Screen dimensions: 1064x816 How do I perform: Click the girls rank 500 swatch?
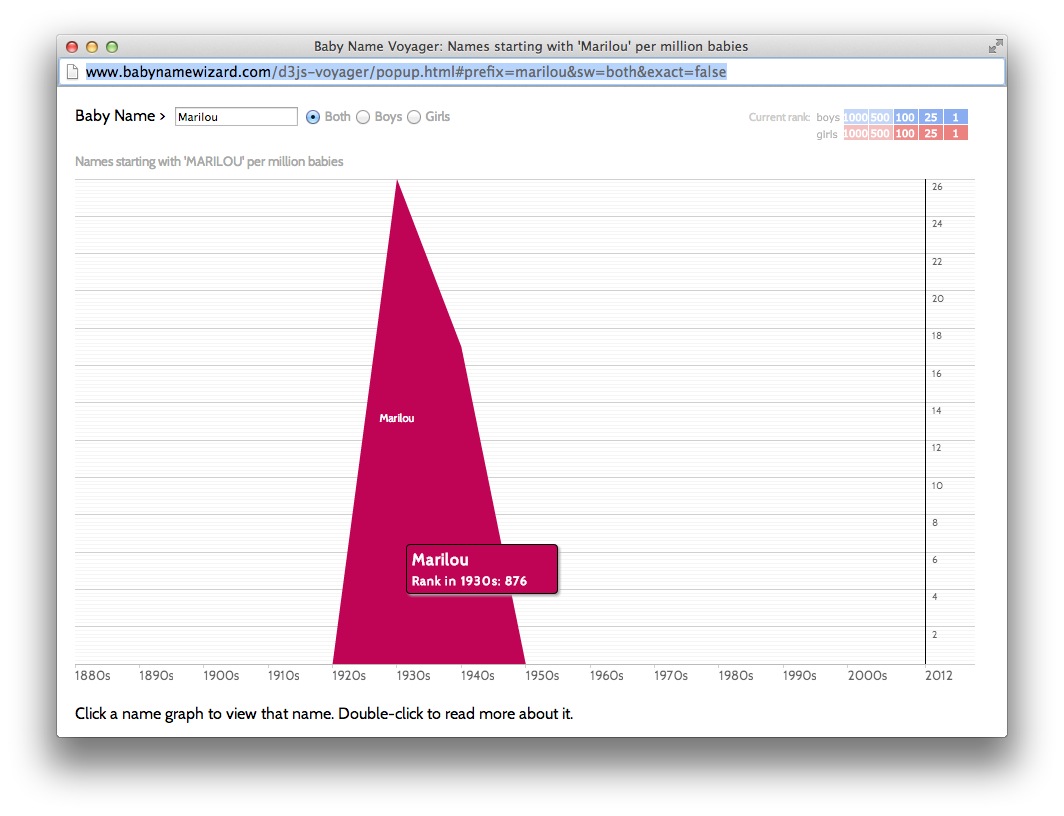click(880, 133)
